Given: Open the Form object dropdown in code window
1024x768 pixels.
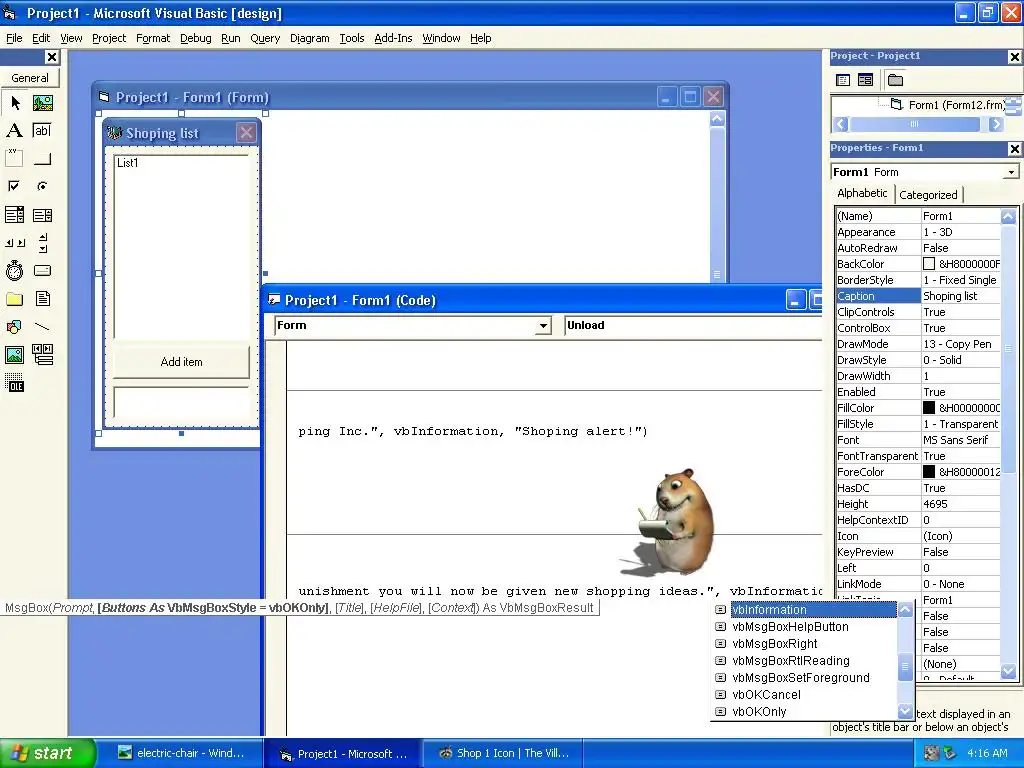Looking at the screenshot, I should [543, 325].
